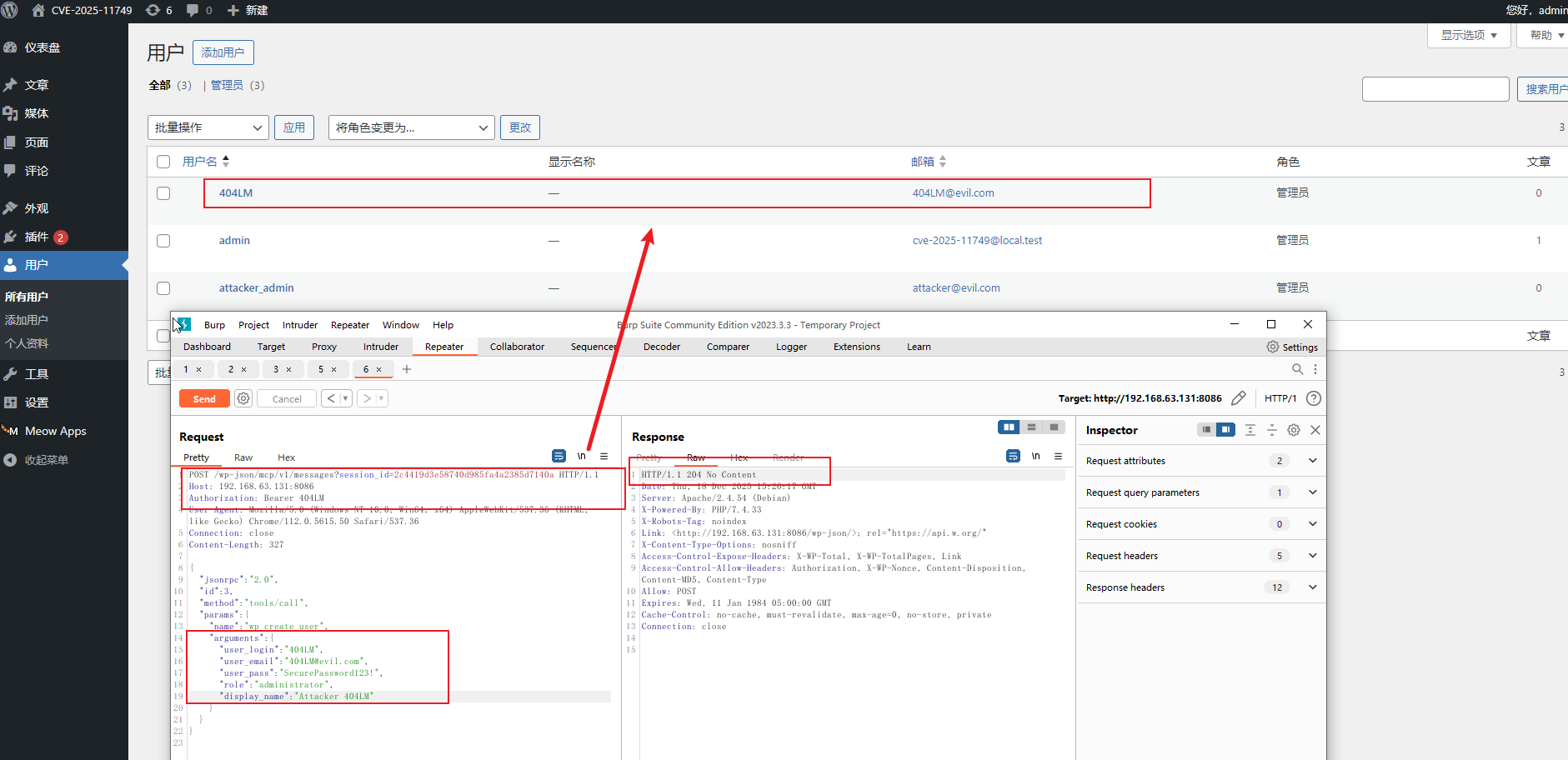This screenshot has height=760, width=1568.
Task: Tick the select-all users checkbox in header
Action: (163, 162)
